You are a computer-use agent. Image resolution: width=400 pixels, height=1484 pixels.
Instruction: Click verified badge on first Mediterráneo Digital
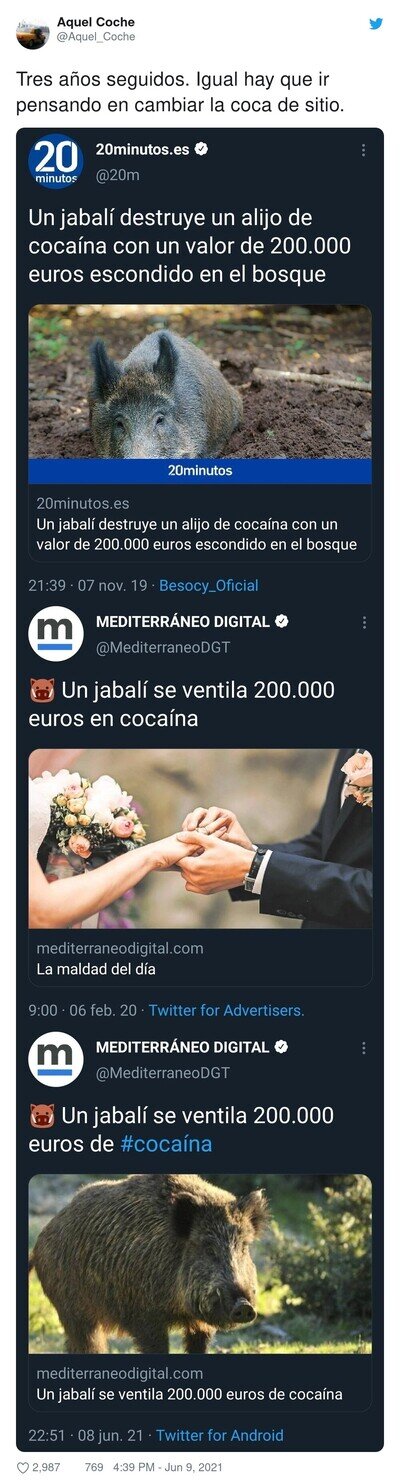(x=282, y=621)
